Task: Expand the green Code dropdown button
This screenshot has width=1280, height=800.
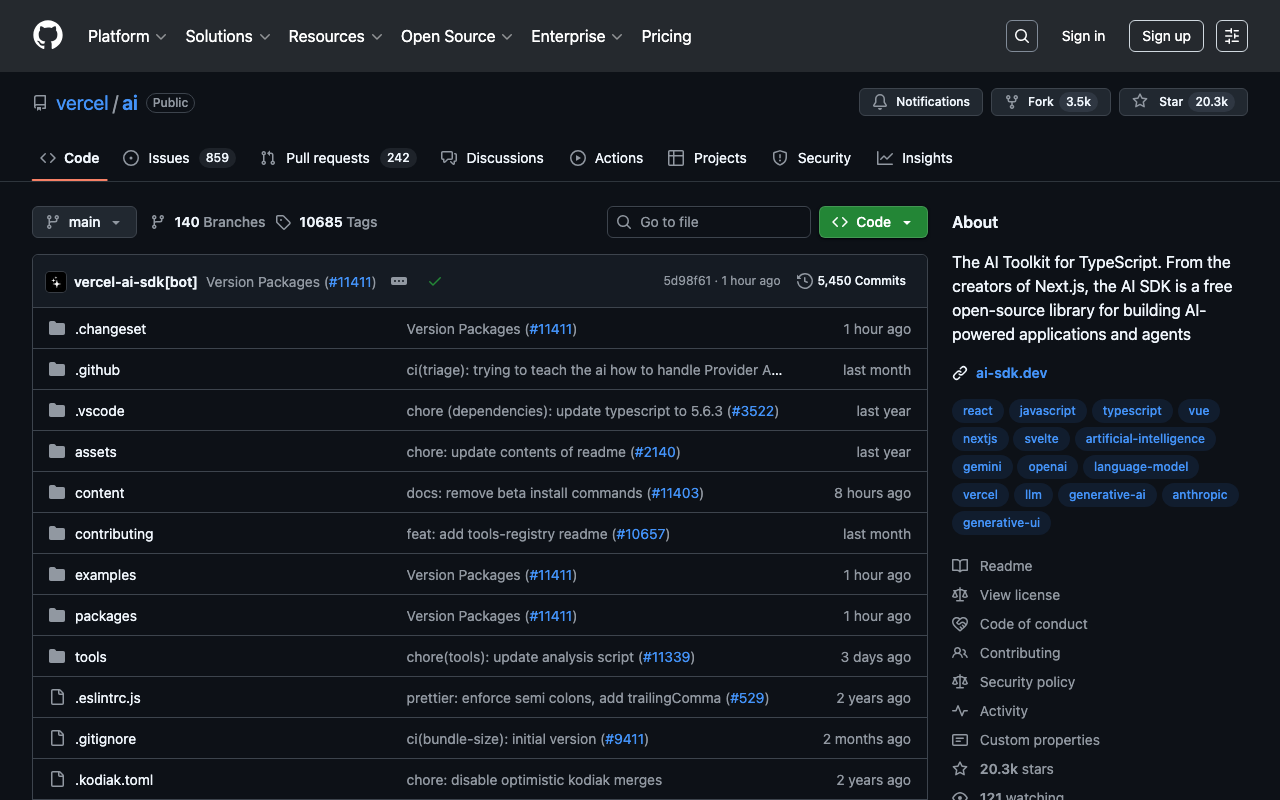Action: [872, 222]
